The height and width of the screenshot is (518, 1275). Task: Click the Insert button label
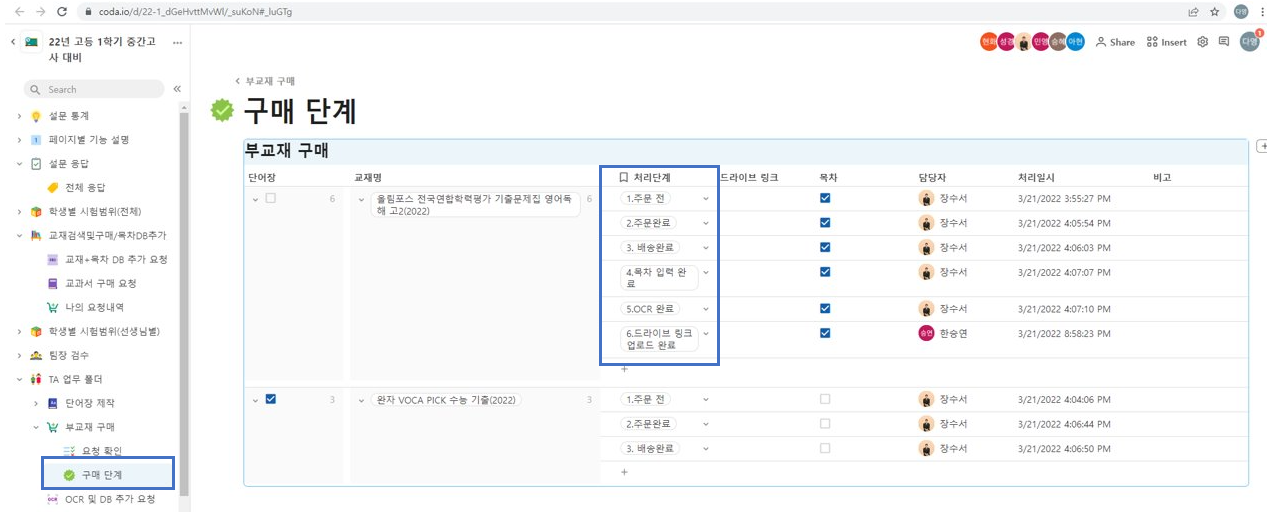1174,42
